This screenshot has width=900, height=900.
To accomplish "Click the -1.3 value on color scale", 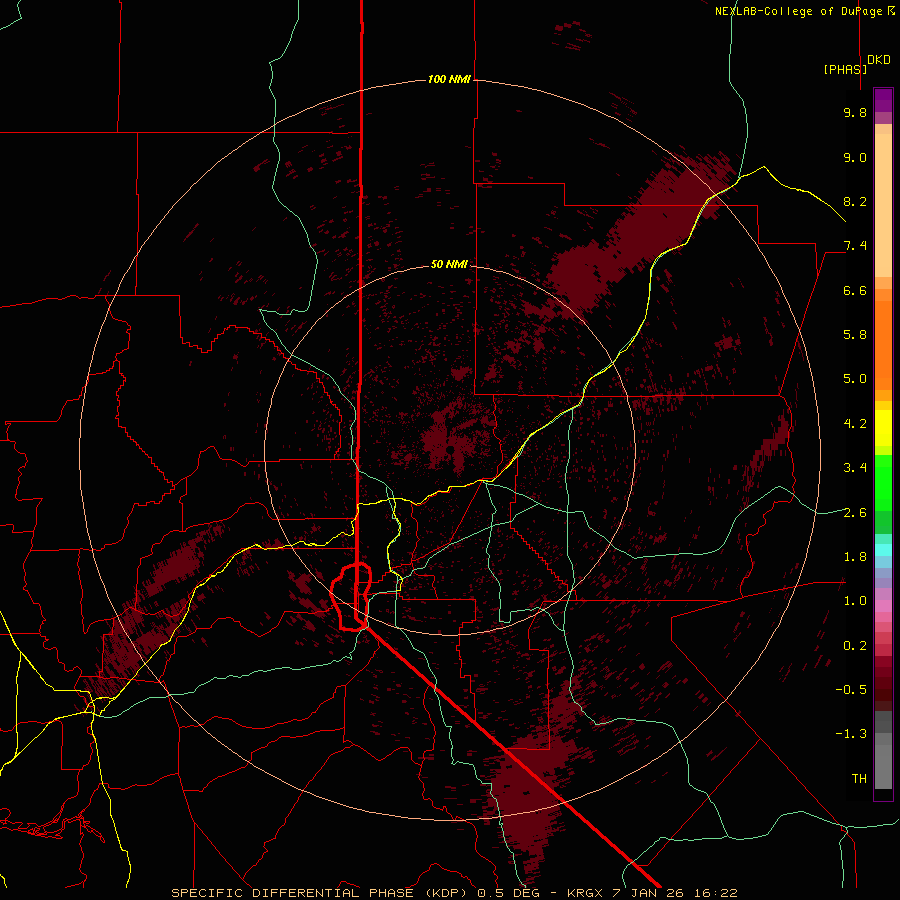I will (x=851, y=734).
